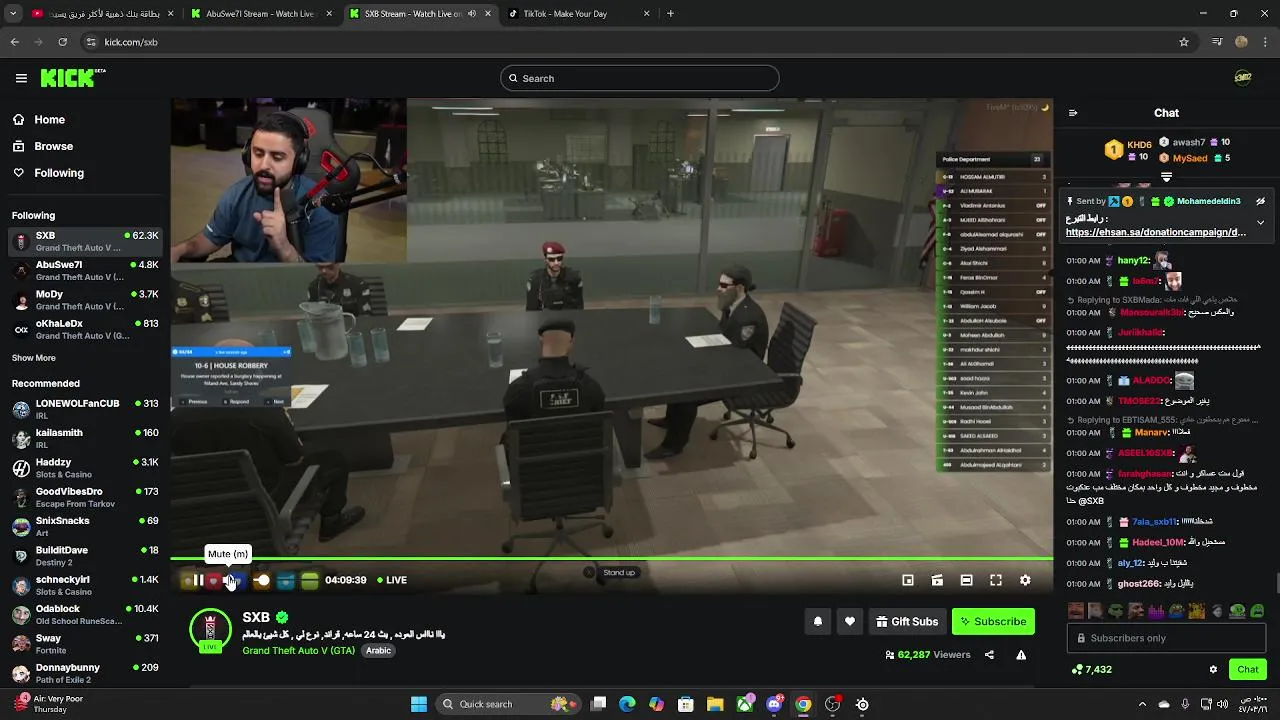The width and height of the screenshot is (1280, 720).
Task: Open Odablock recommended channel
Action: pos(85,614)
